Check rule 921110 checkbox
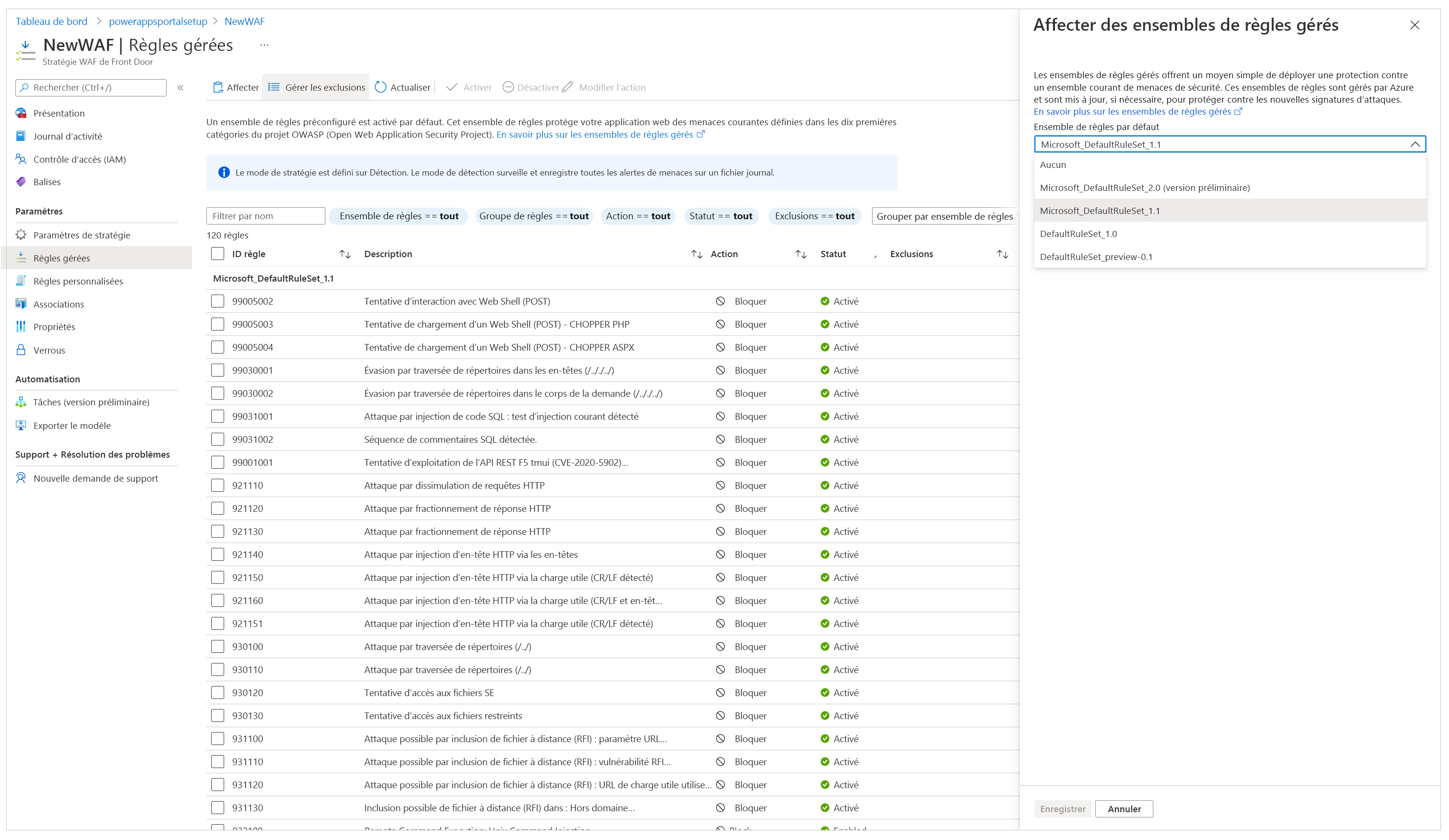Viewport: 1449px width, 840px height. pos(217,485)
